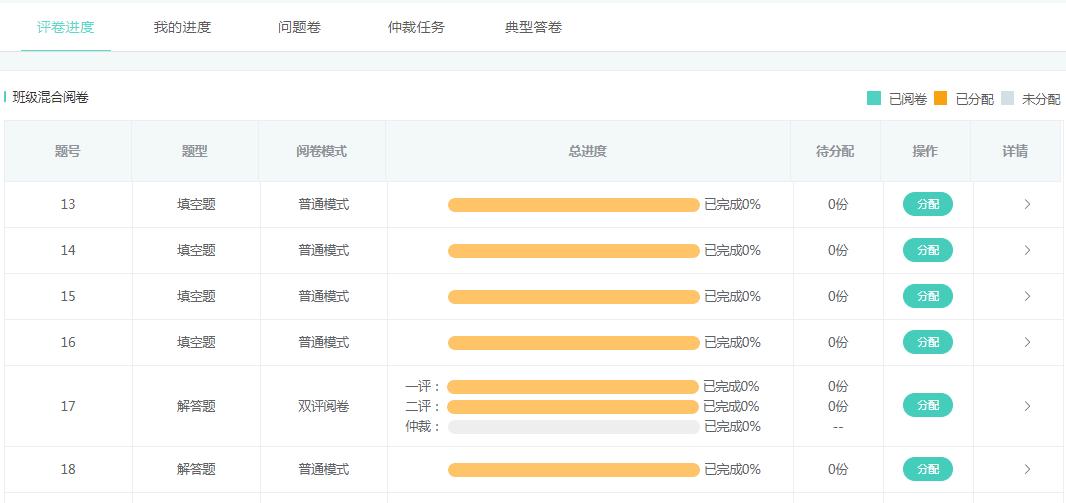Click 填空题 type cell in row 13
Screen dimensions: 1066x503
tap(196, 204)
